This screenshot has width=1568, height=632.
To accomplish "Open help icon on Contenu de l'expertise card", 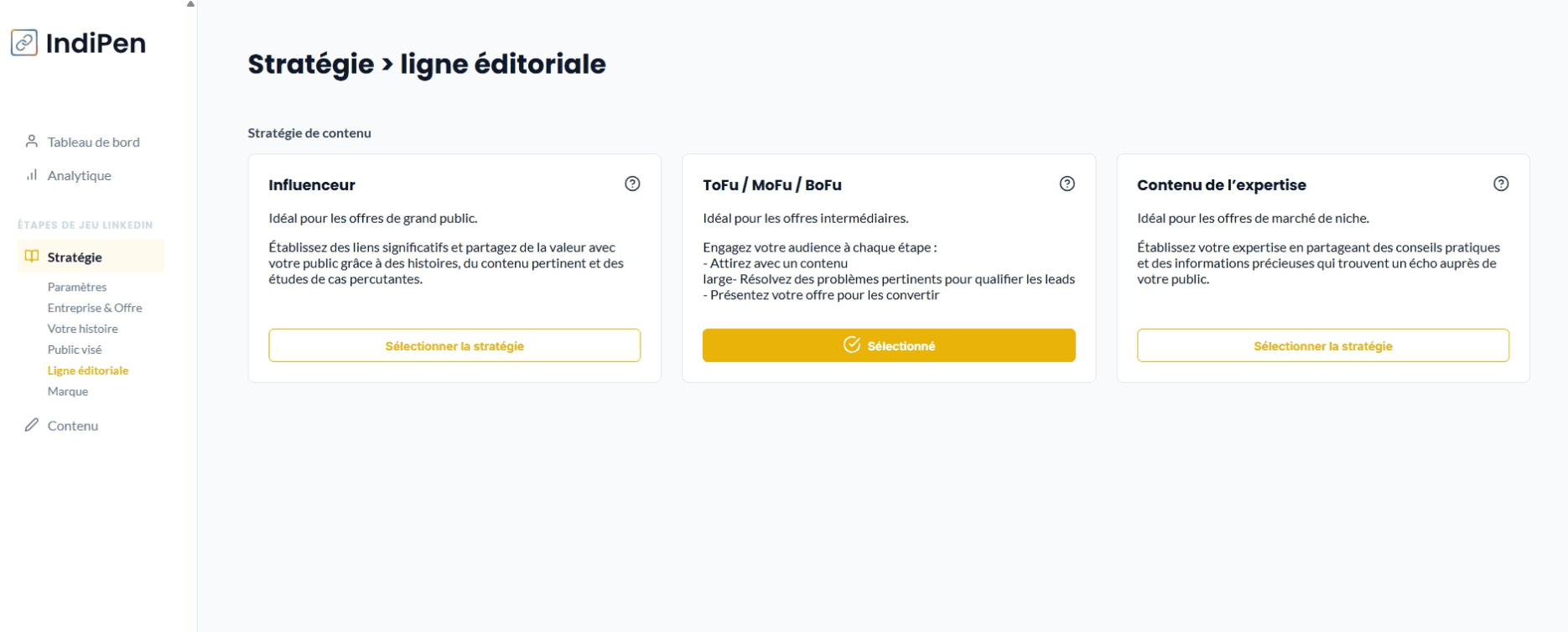I will 1501,184.
